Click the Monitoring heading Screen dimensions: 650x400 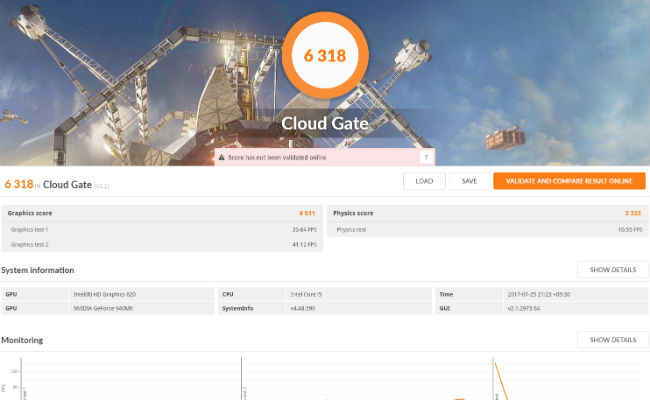pyautogui.click(x=22, y=340)
